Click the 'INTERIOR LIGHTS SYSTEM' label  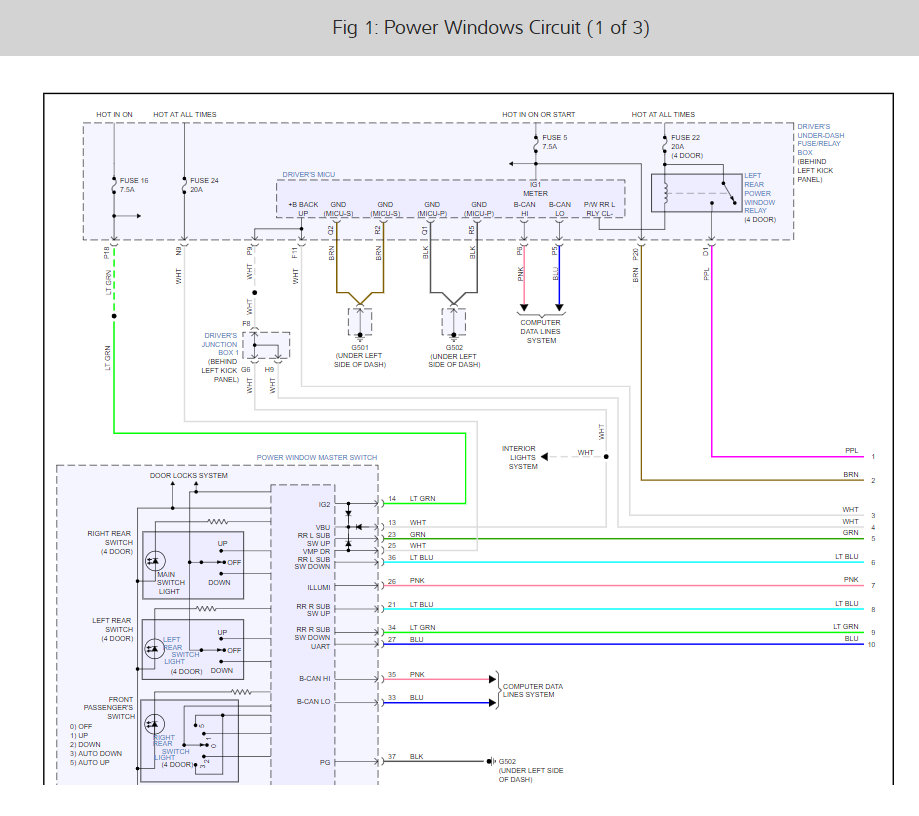point(519,457)
